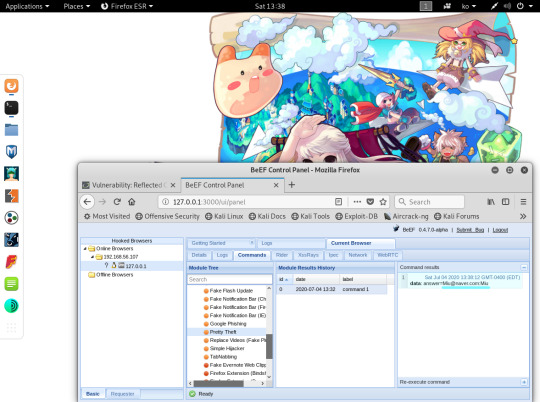
Task: Open the Exploit-DB bookmark
Action: point(356,216)
